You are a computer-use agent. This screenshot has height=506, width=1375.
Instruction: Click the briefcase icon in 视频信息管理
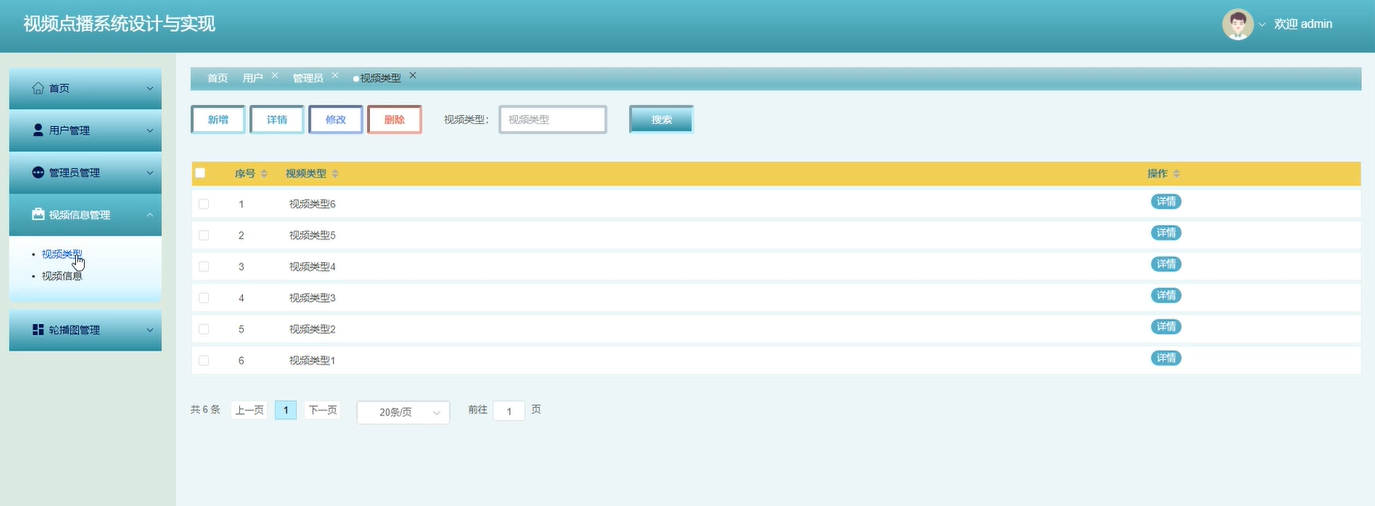coord(38,214)
